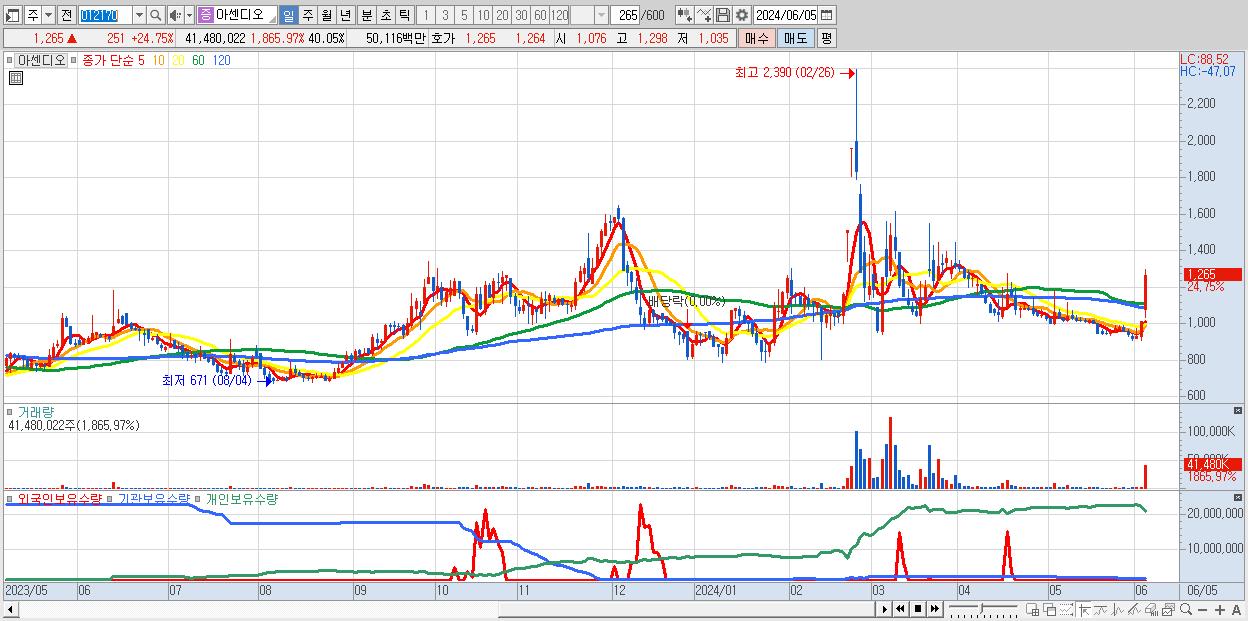The image size is (1248, 621).
Task: Toggle the small box beside 아센디오 legend
Action: click(11, 60)
